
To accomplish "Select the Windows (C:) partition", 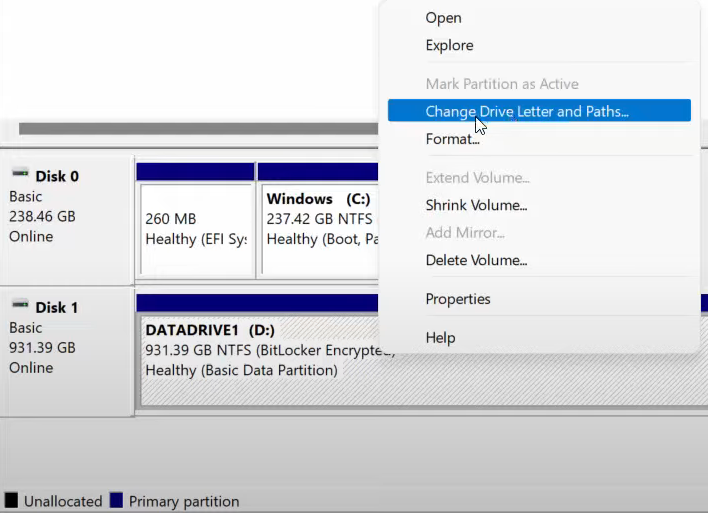I will pos(318,228).
